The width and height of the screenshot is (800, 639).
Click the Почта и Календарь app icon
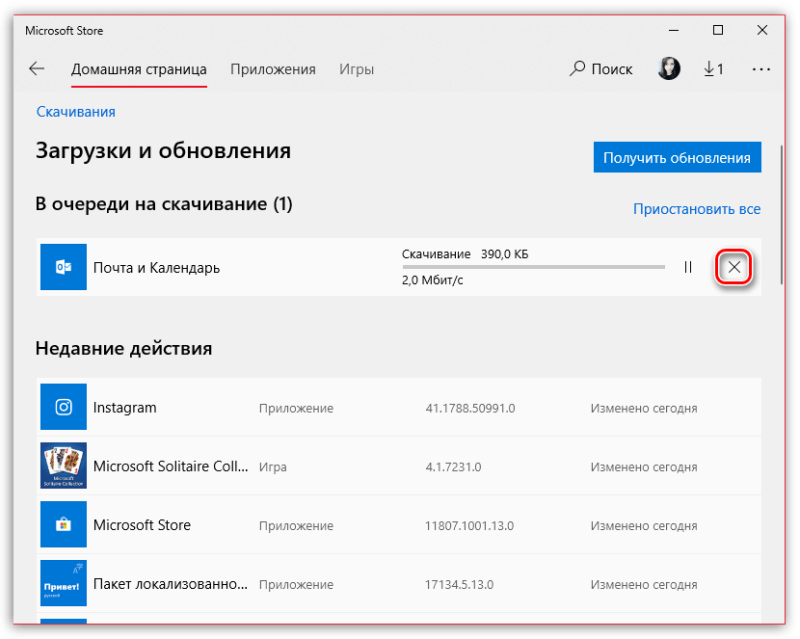coord(63,267)
